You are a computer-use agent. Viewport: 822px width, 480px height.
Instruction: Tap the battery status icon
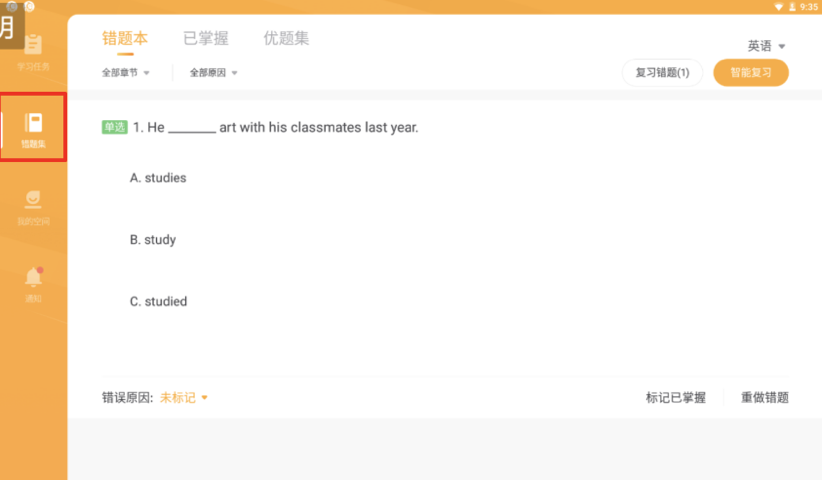tap(792, 6)
